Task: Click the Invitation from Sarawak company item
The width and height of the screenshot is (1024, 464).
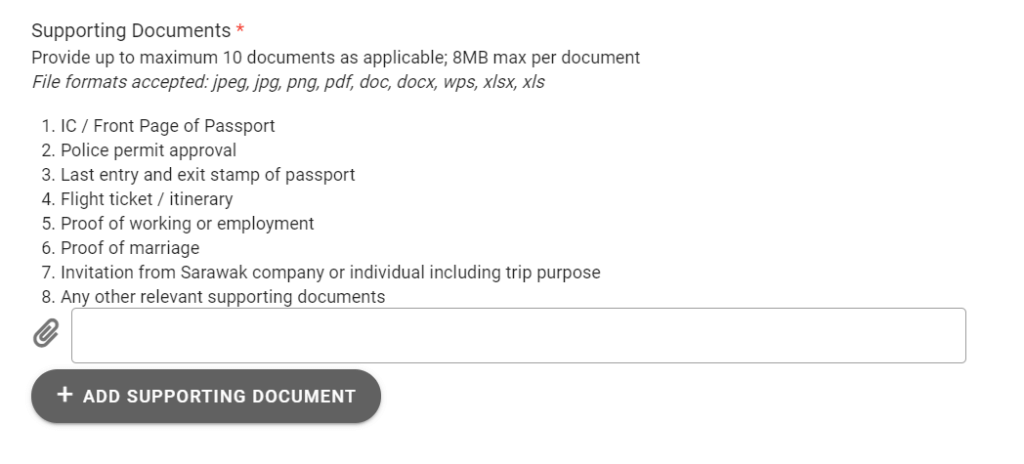Action: (x=330, y=273)
